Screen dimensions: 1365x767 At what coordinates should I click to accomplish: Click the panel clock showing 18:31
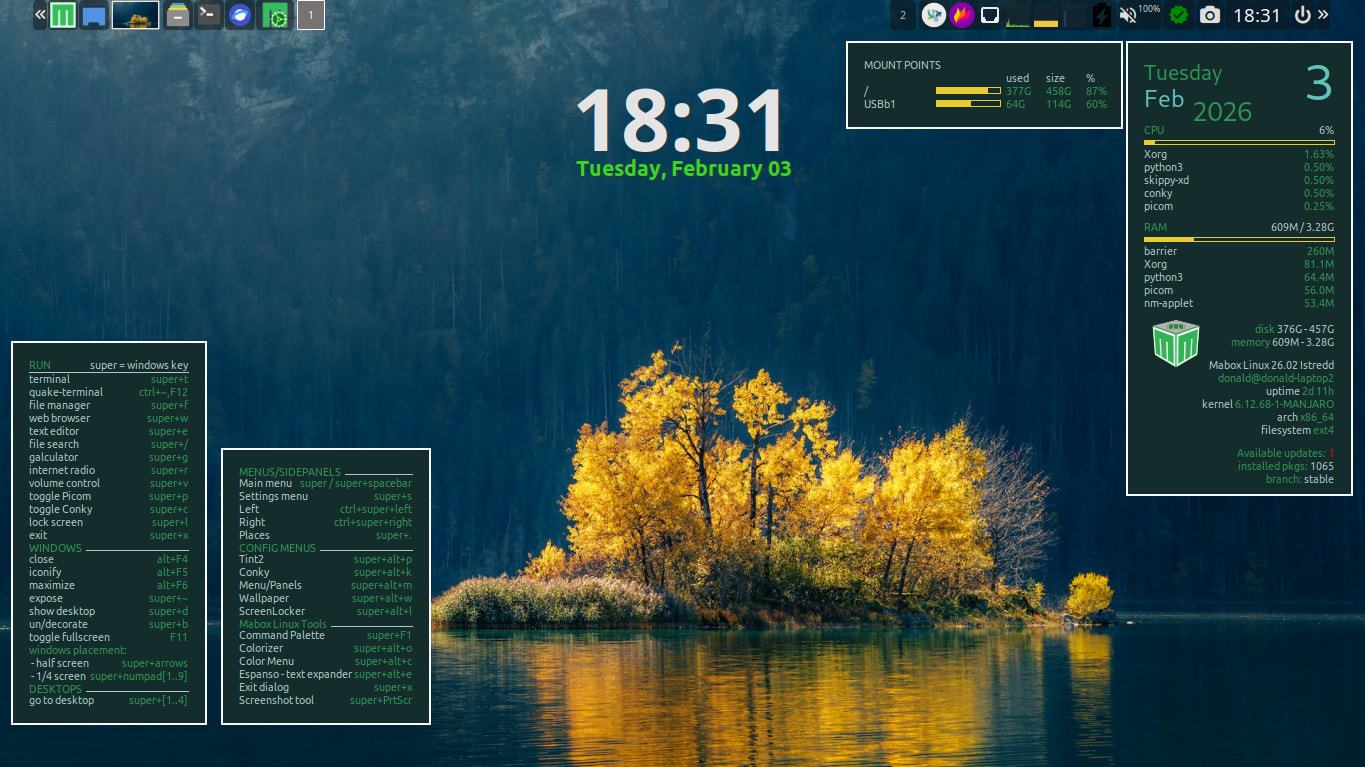pyautogui.click(x=1256, y=15)
